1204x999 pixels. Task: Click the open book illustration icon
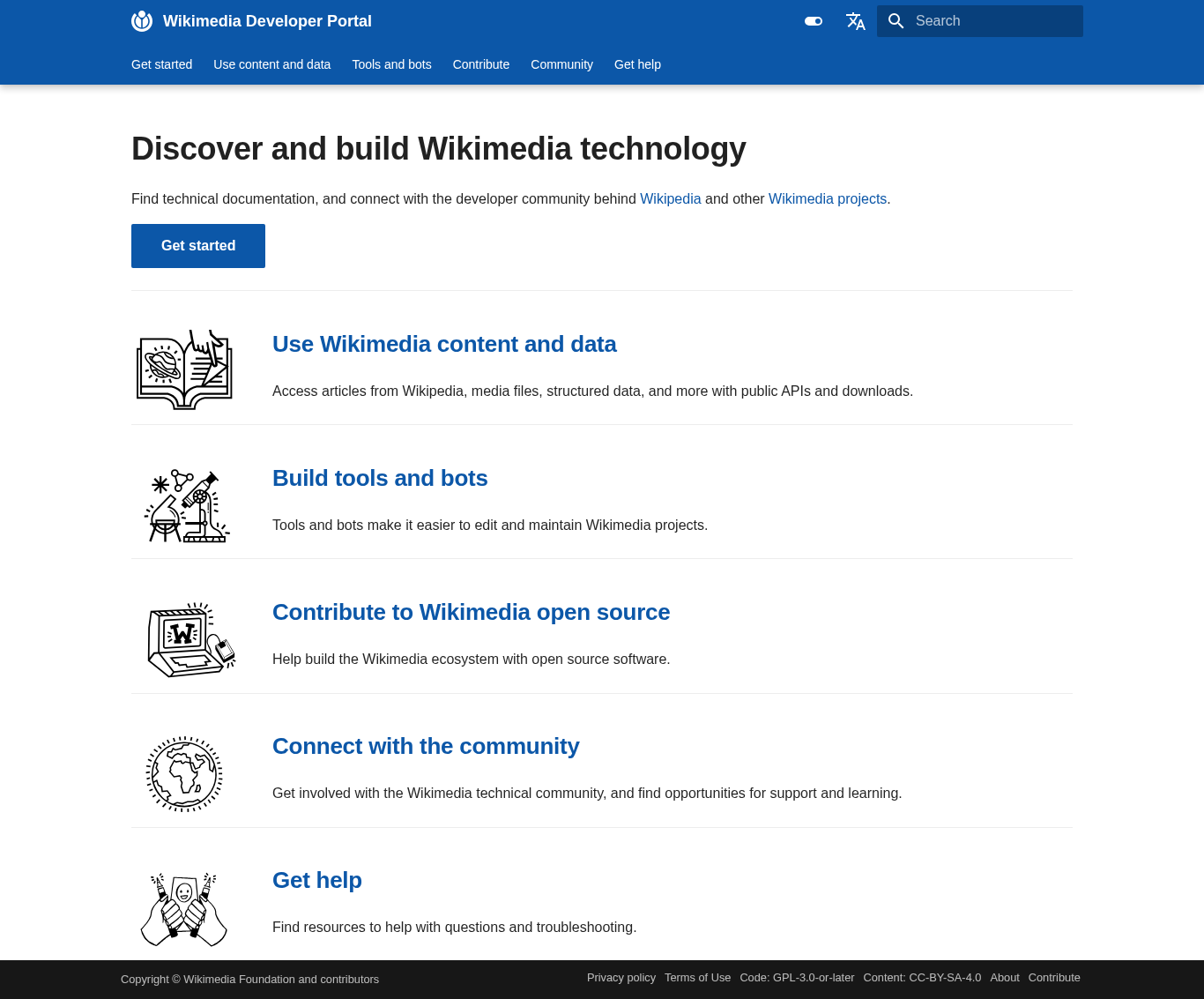[184, 369]
